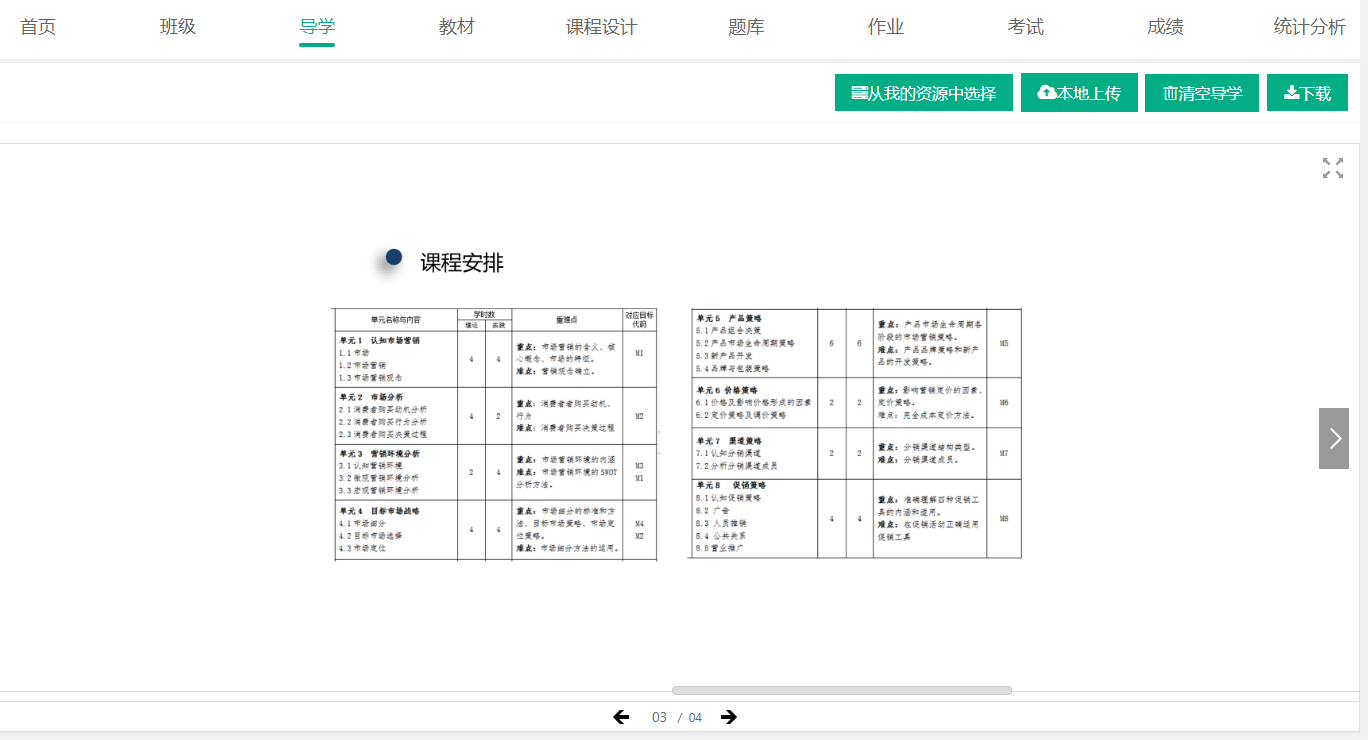The width and height of the screenshot is (1368, 740).
Task: Open the 课程设计 section
Action: tap(598, 27)
